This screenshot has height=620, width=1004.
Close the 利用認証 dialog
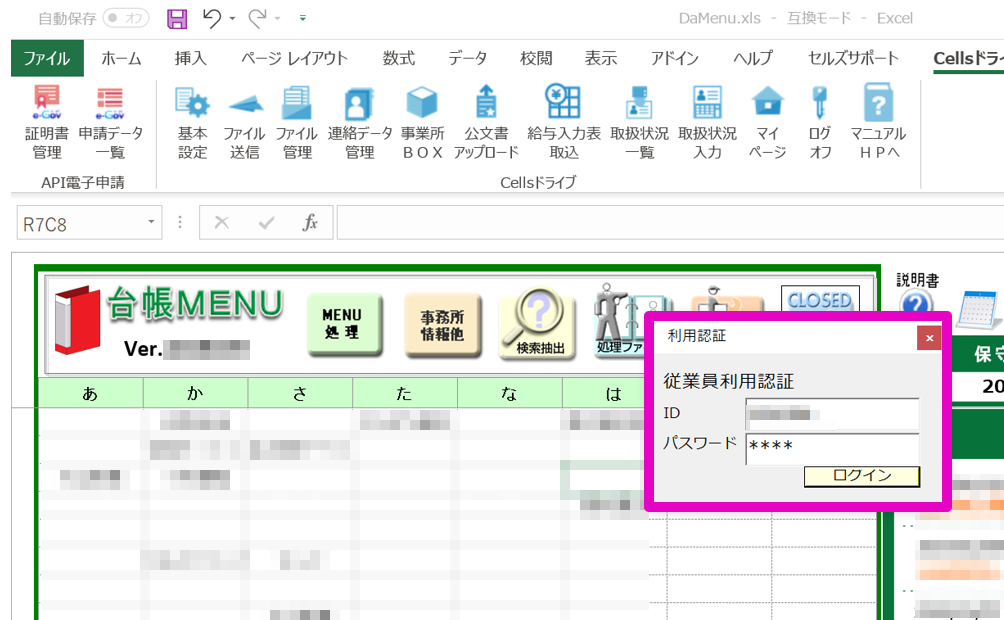click(929, 338)
